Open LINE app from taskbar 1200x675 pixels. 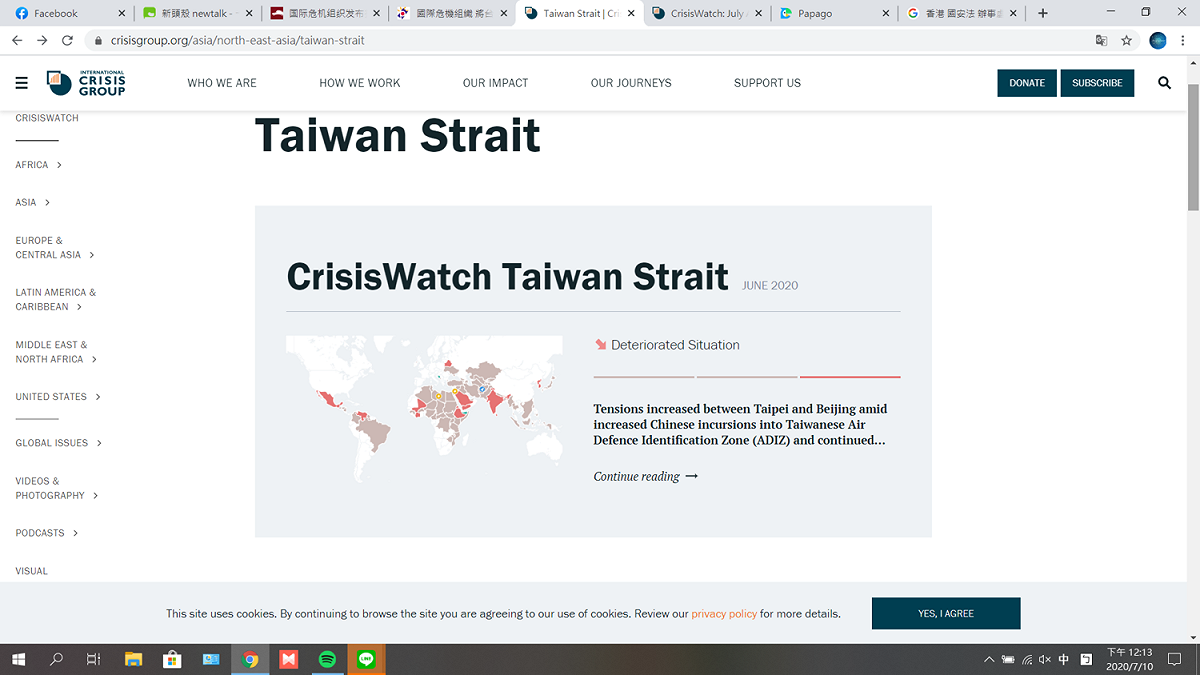(366, 659)
